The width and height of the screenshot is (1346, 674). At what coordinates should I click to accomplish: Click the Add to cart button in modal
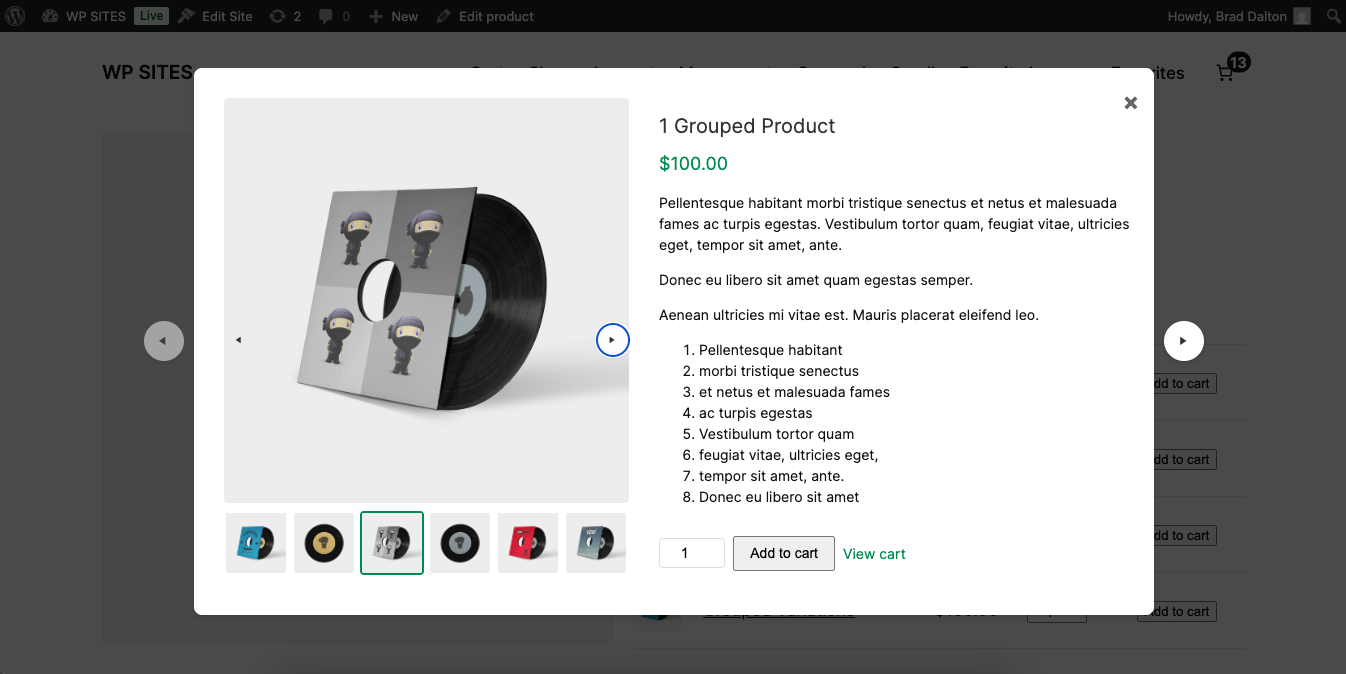(783, 553)
